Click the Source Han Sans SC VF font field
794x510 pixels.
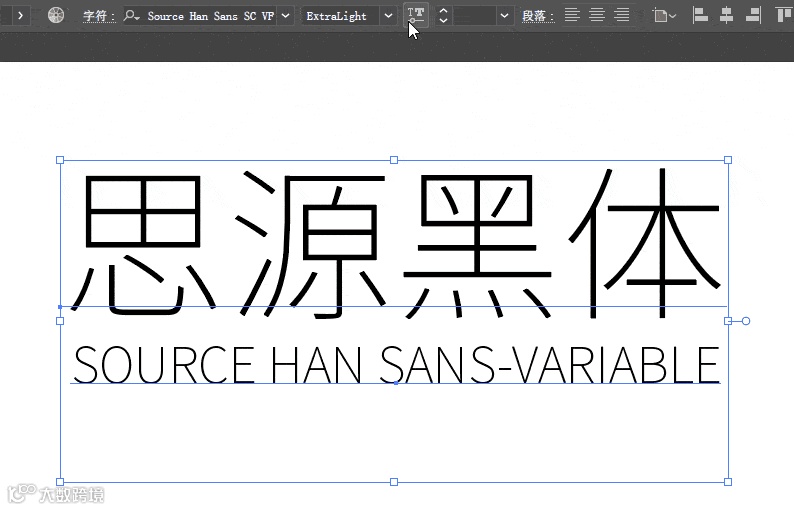tap(210, 16)
